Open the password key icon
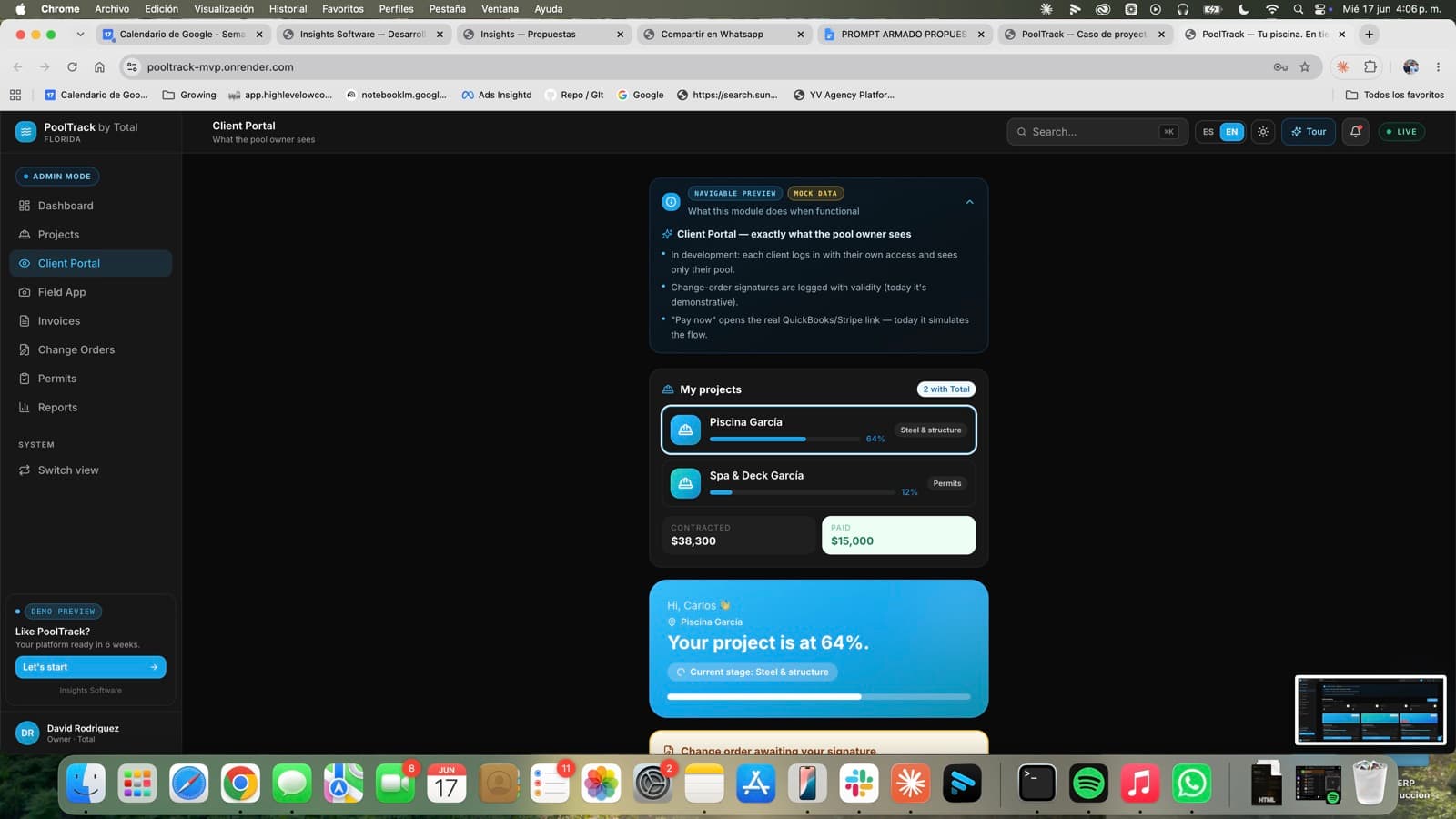 [1280, 67]
